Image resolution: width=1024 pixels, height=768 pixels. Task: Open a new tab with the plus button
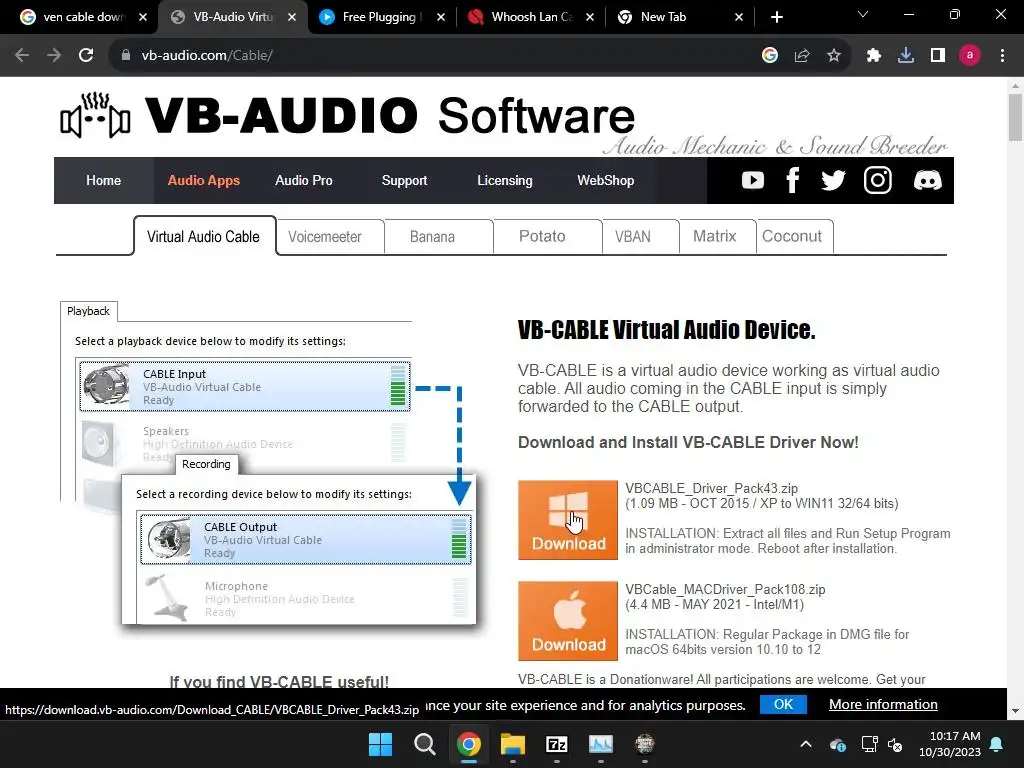coord(776,18)
